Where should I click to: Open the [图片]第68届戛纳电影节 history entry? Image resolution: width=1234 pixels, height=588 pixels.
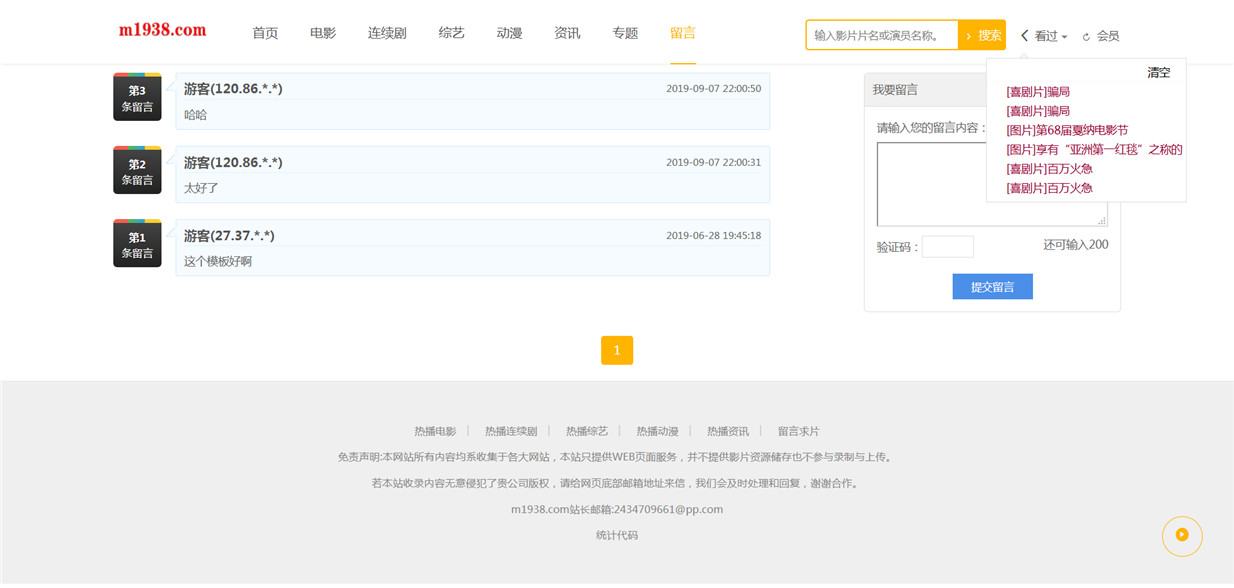pos(1067,130)
